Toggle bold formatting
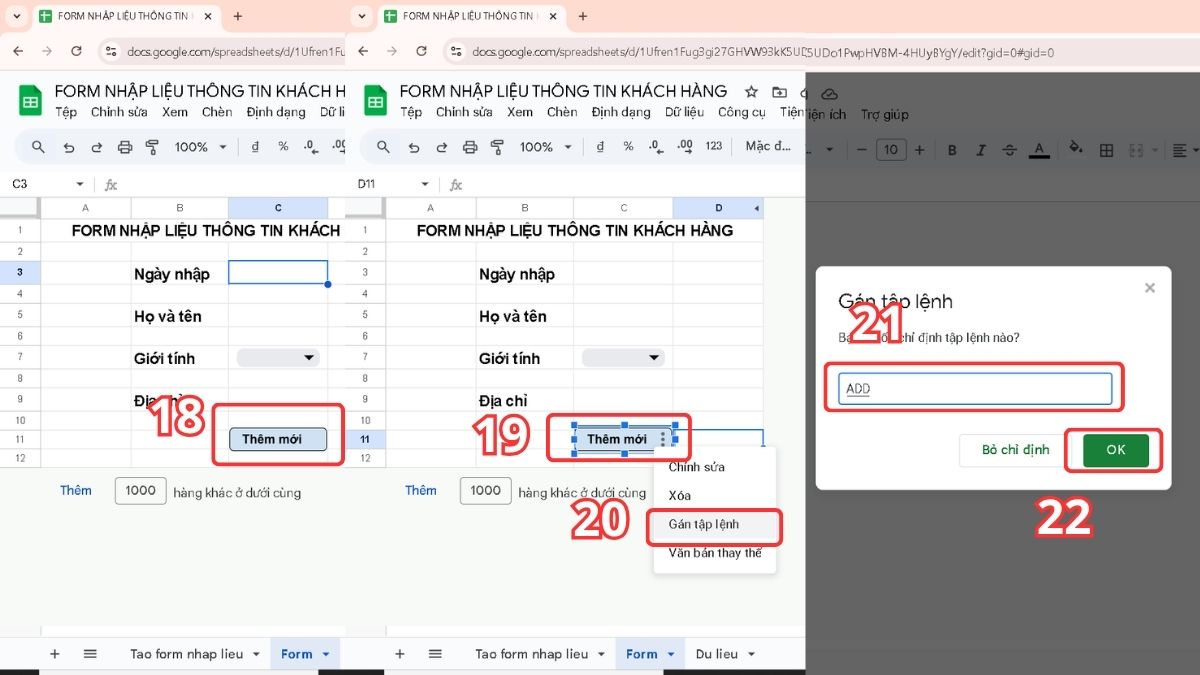This screenshot has height=675, width=1200. (x=952, y=151)
